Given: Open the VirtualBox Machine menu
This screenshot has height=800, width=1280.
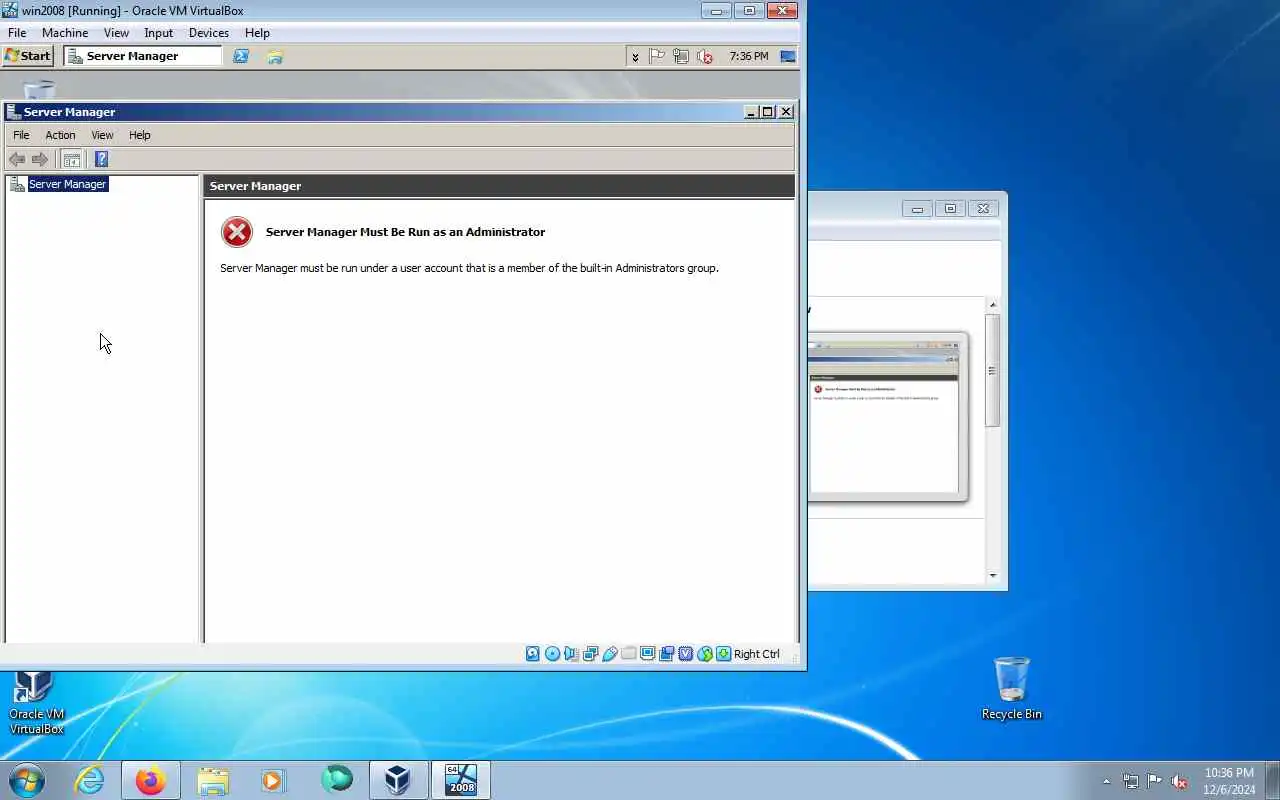Looking at the screenshot, I should [x=65, y=33].
